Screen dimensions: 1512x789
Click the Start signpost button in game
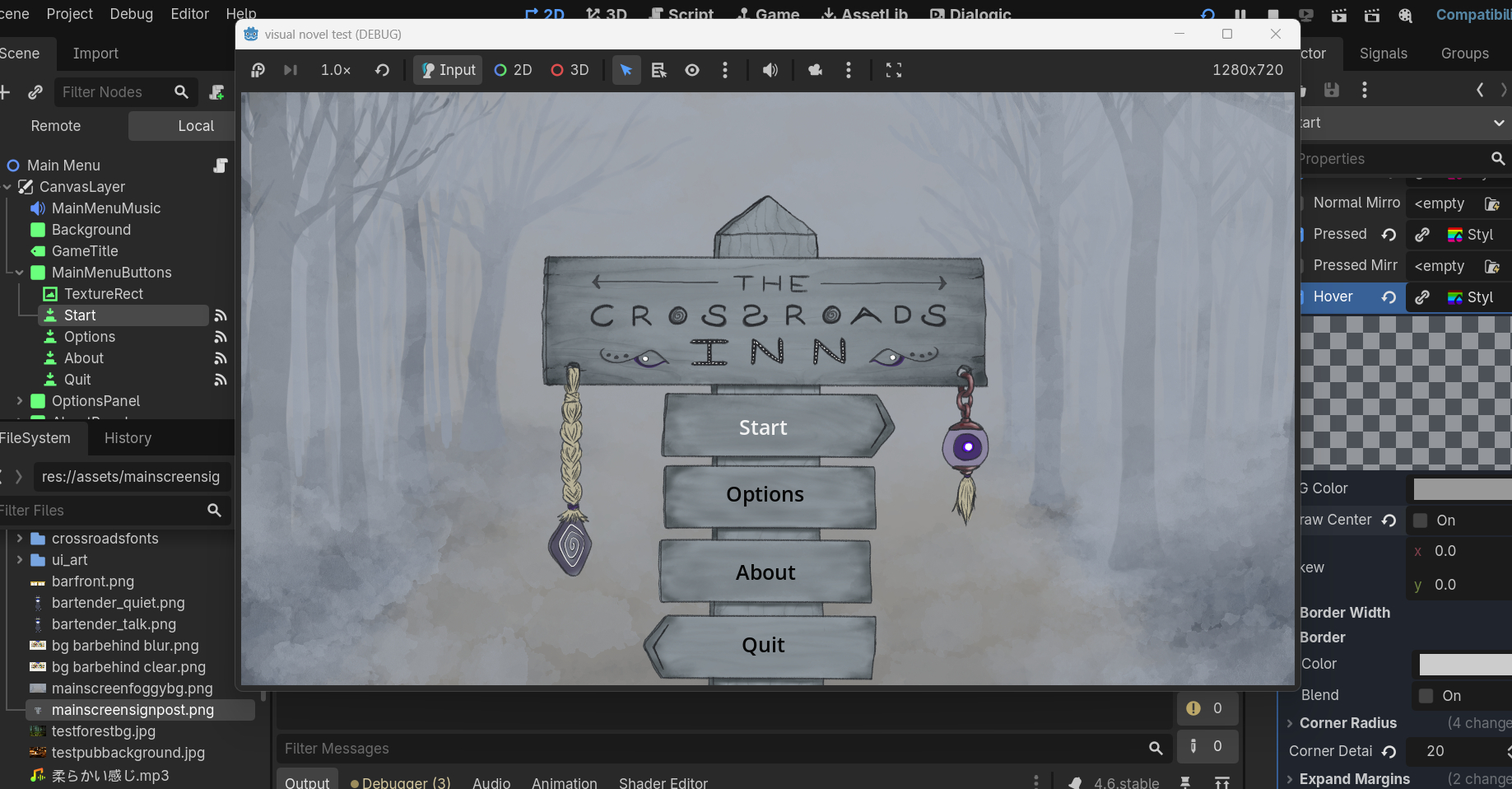click(763, 427)
